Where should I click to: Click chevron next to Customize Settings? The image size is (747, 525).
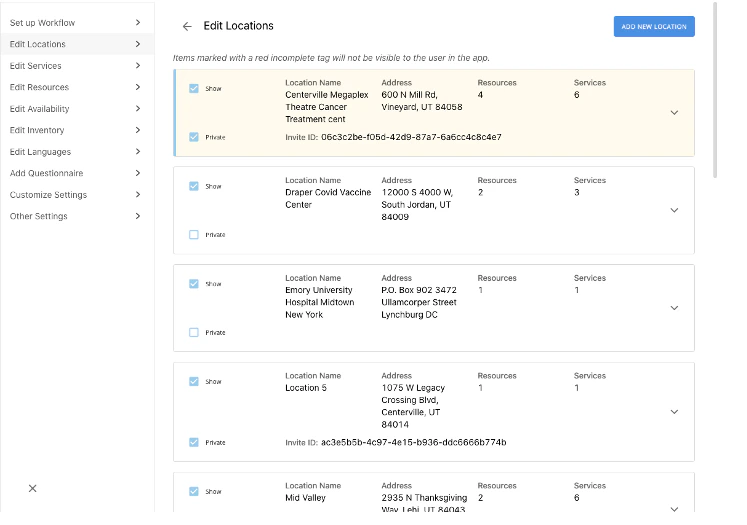pyautogui.click(x=138, y=194)
